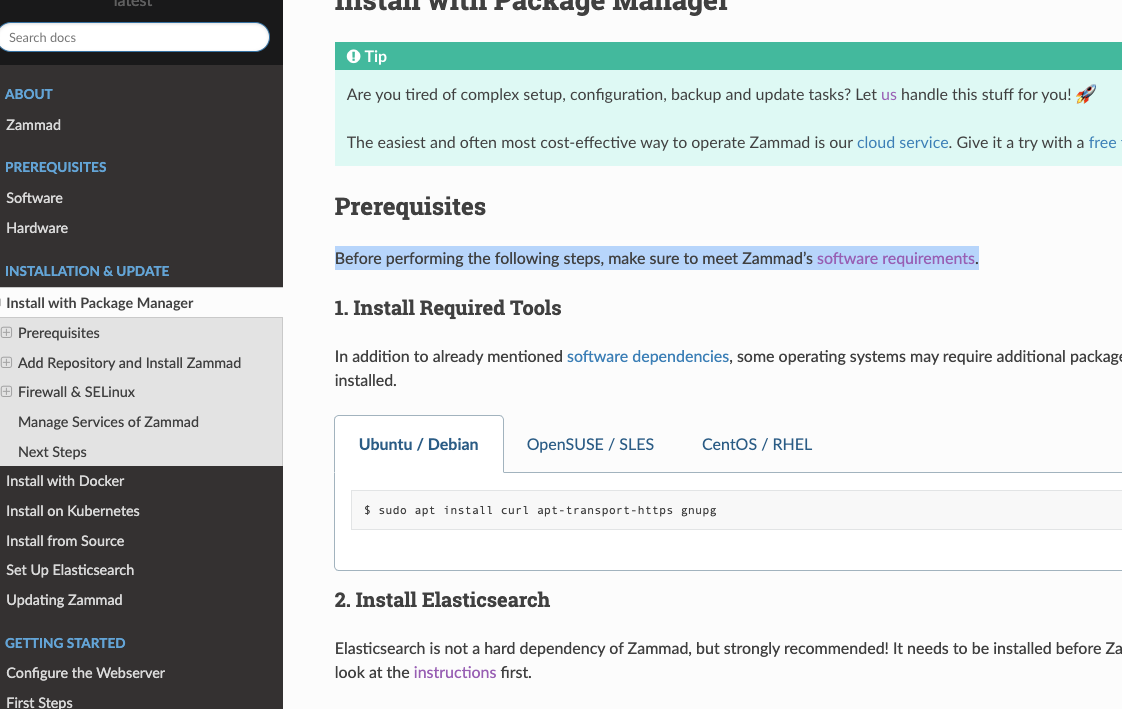1122x709 pixels.
Task: Switch to the CentOS / RHEL tab
Action: tap(757, 444)
